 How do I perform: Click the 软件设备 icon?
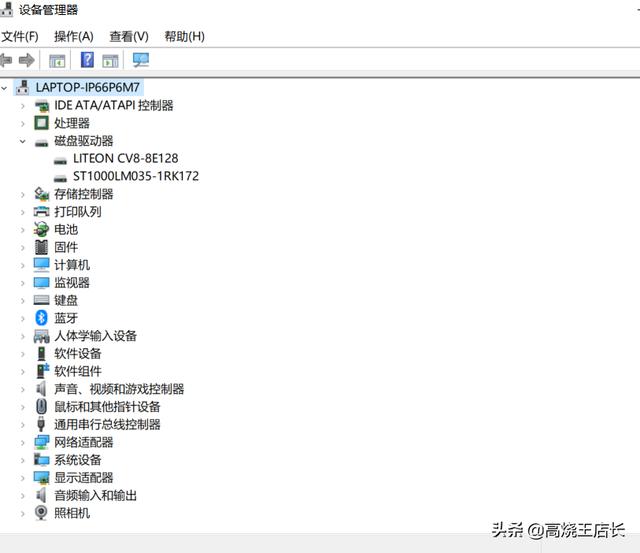point(41,353)
